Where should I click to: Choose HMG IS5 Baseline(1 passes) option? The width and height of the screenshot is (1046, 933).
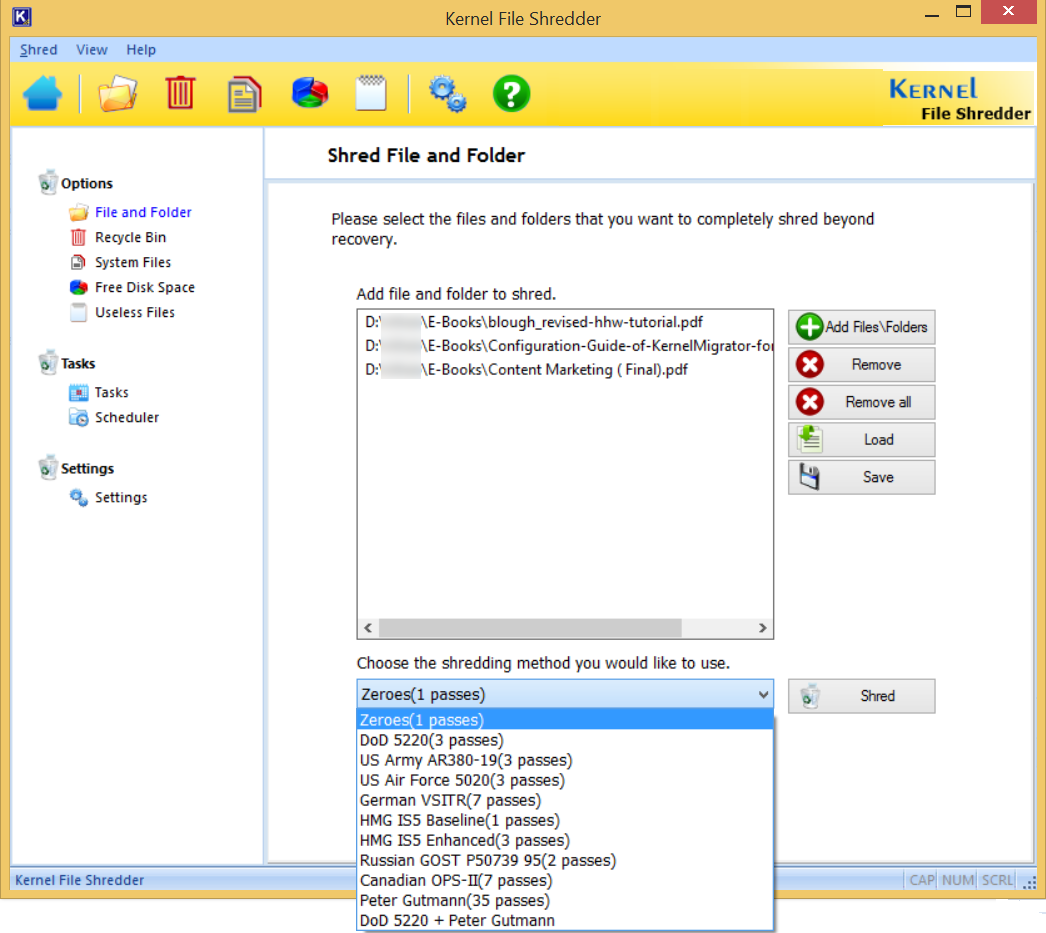pyautogui.click(x=565, y=820)
